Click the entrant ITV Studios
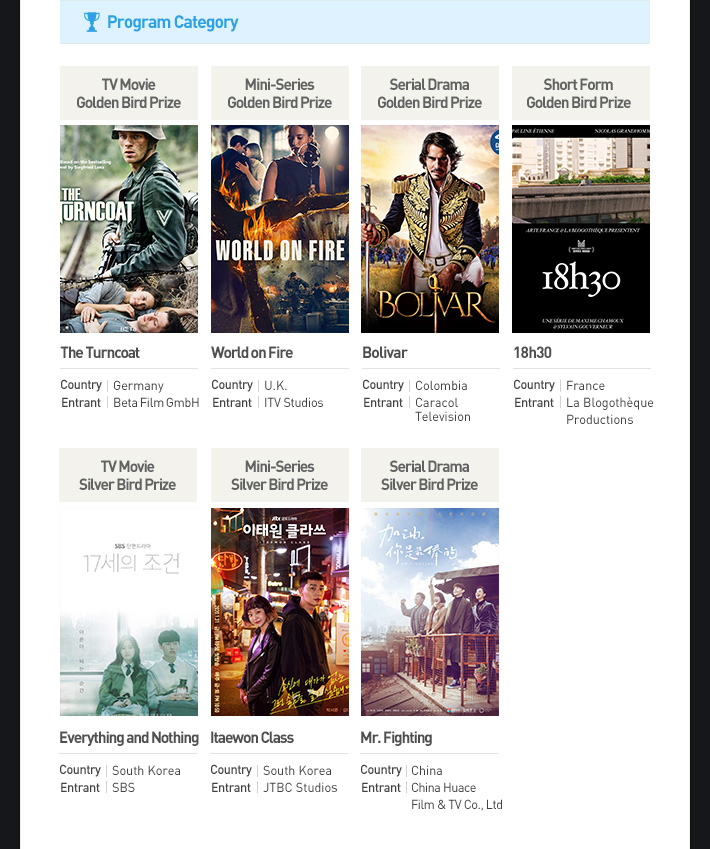Screen dimensions: 710x849 coord(294,403)
